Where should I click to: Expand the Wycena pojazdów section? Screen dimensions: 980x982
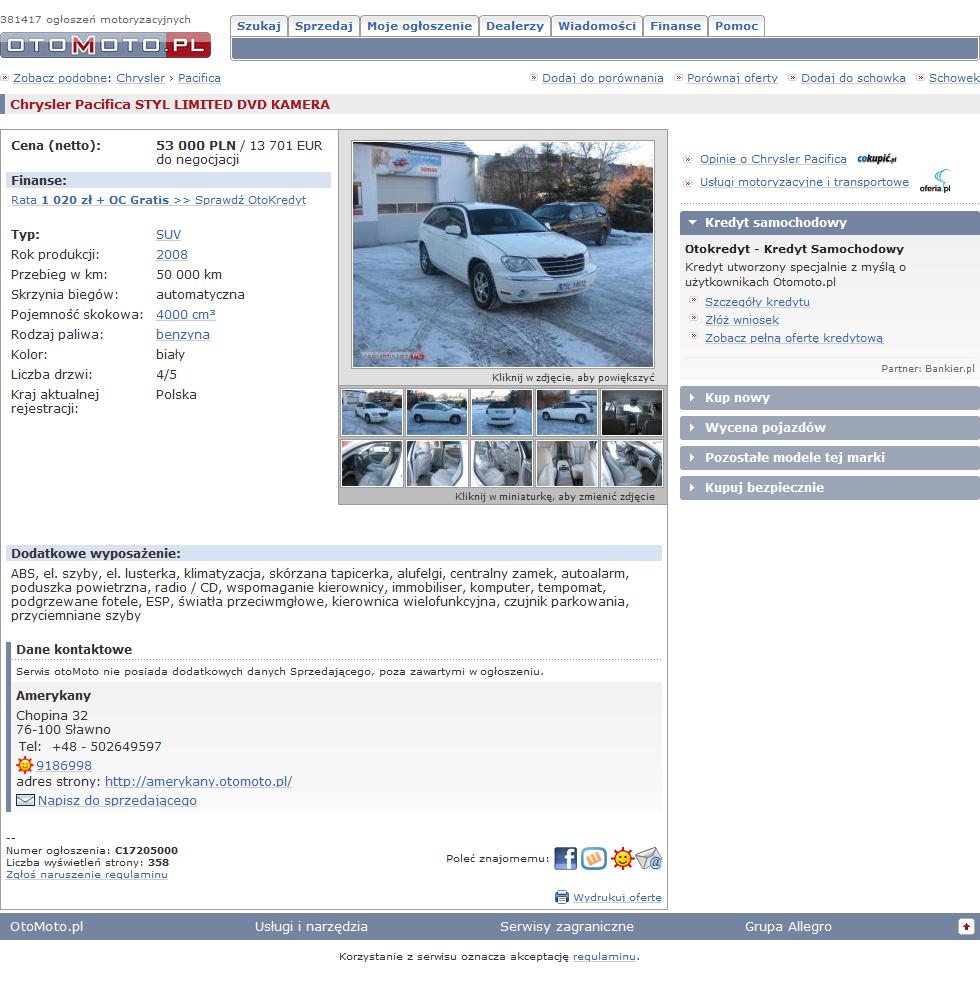[x=830, y=428]
